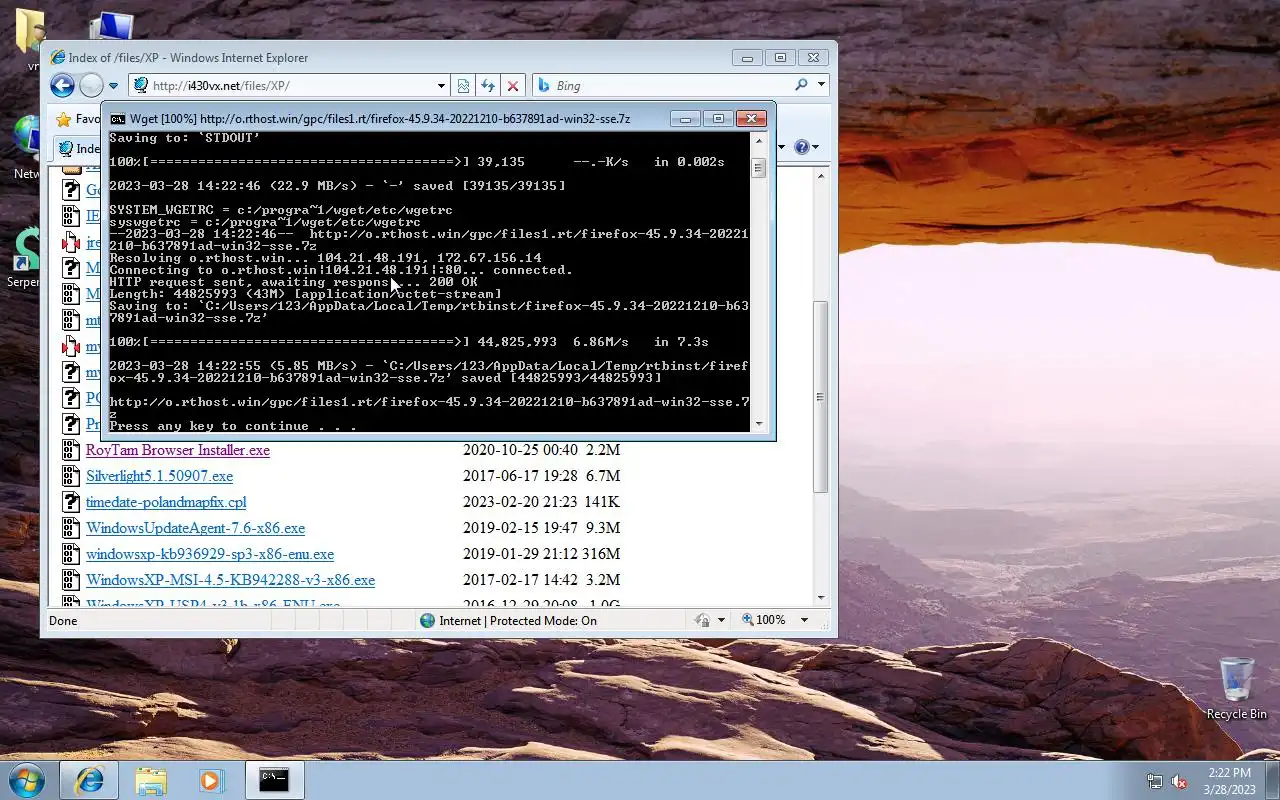Open the WindowsUpdateAgent-7.6-x86.exe link
This screenshot has height=800, width=1280.
coord(195,528)
